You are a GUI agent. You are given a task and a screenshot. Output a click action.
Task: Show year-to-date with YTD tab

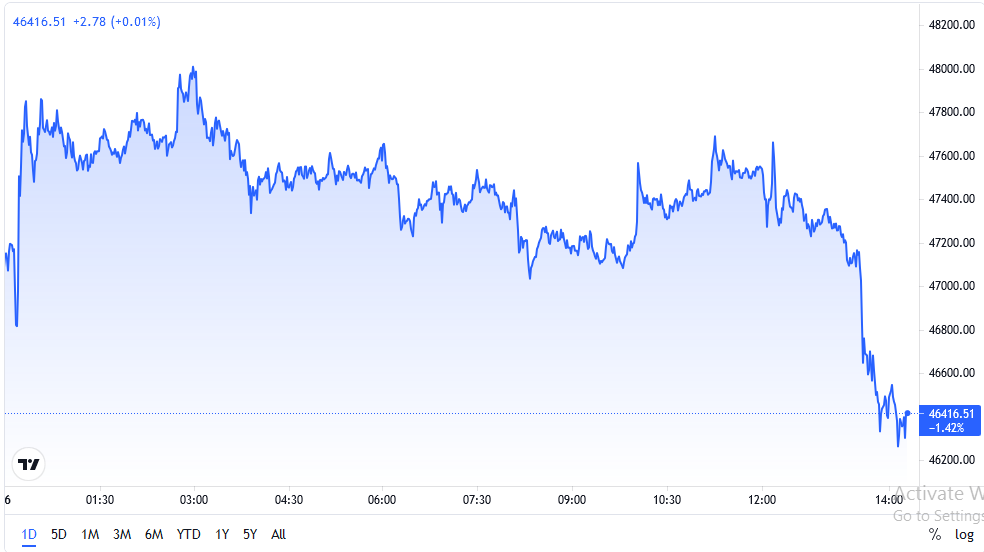189,535
